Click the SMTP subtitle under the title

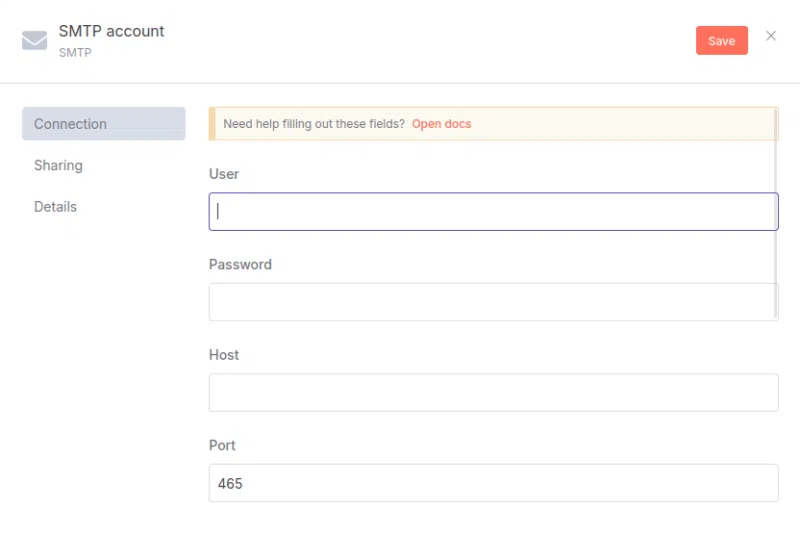[75, 52]
